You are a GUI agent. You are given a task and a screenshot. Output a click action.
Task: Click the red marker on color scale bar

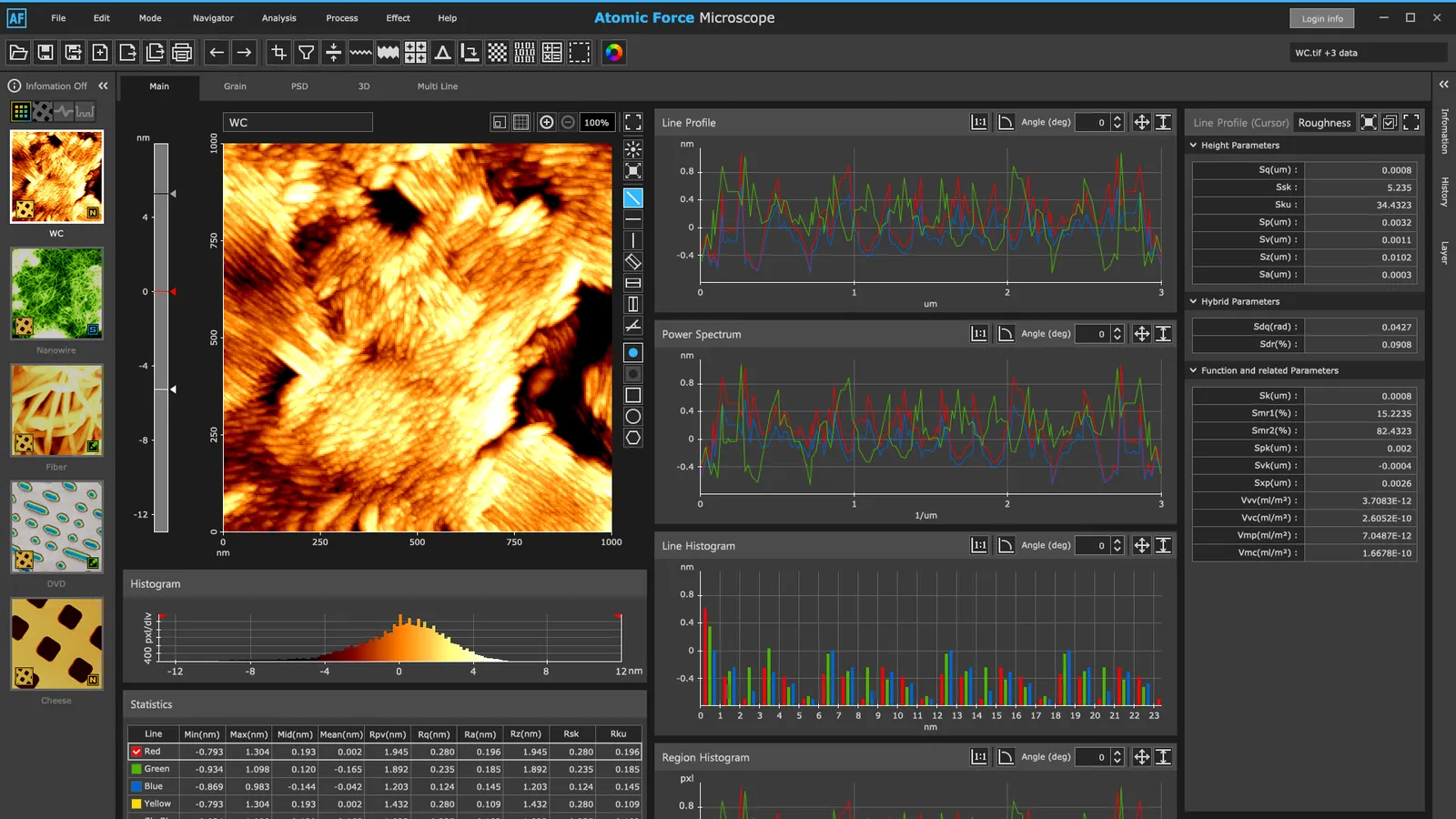(x=172, y=291)
